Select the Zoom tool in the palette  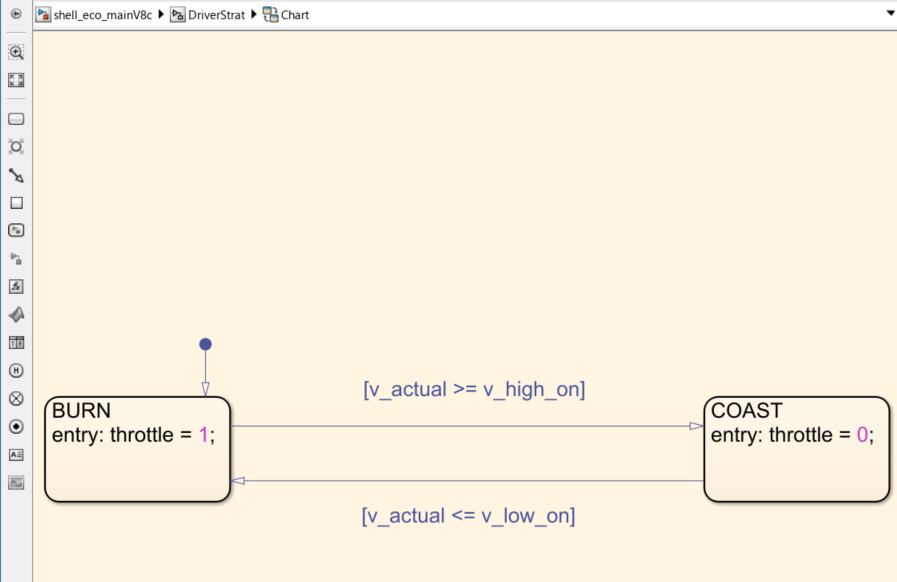(16, 53)
